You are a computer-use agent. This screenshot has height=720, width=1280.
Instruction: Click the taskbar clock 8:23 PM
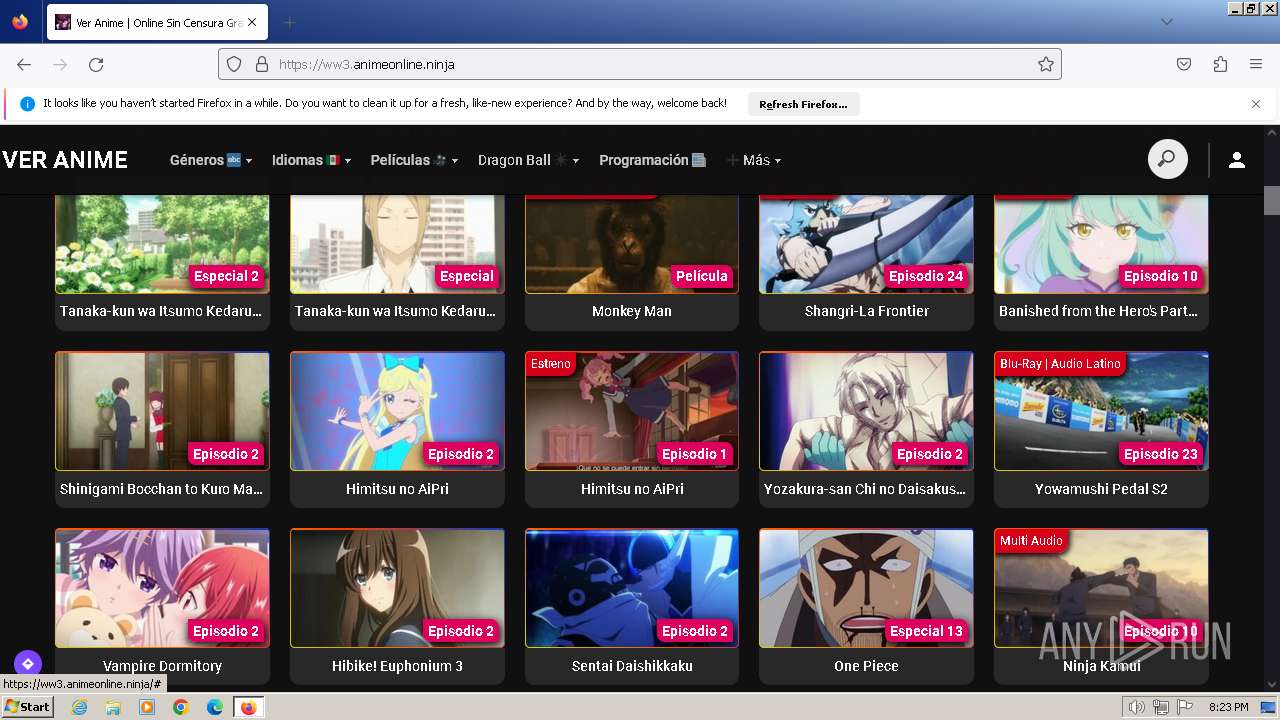[1228, 707]
